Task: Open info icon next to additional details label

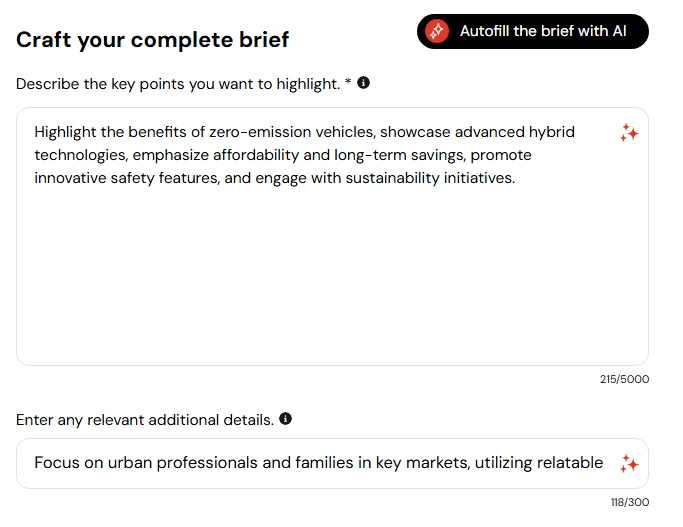Action: coord(285,419)
